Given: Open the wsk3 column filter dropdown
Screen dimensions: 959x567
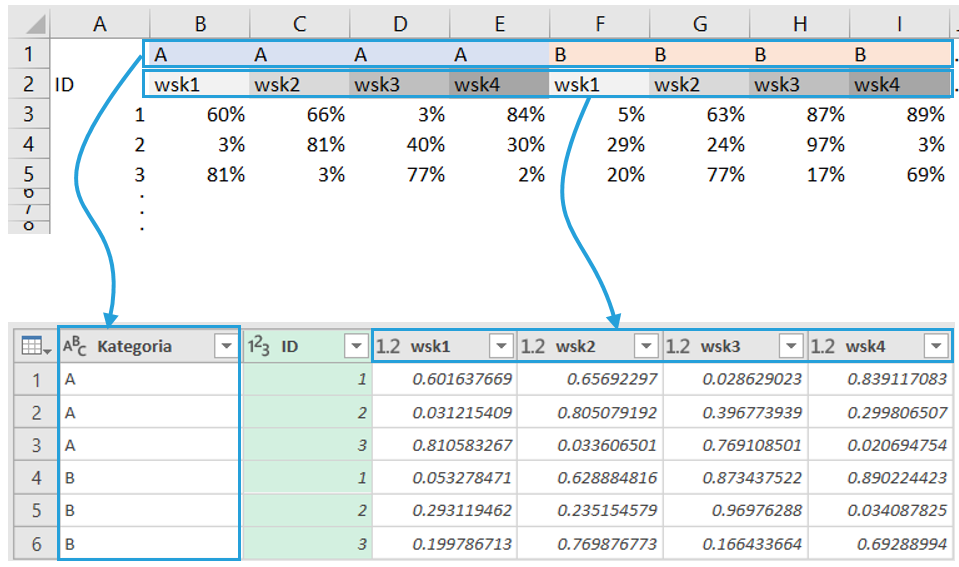Looking at the screenshot, I should tap(791, 347).
